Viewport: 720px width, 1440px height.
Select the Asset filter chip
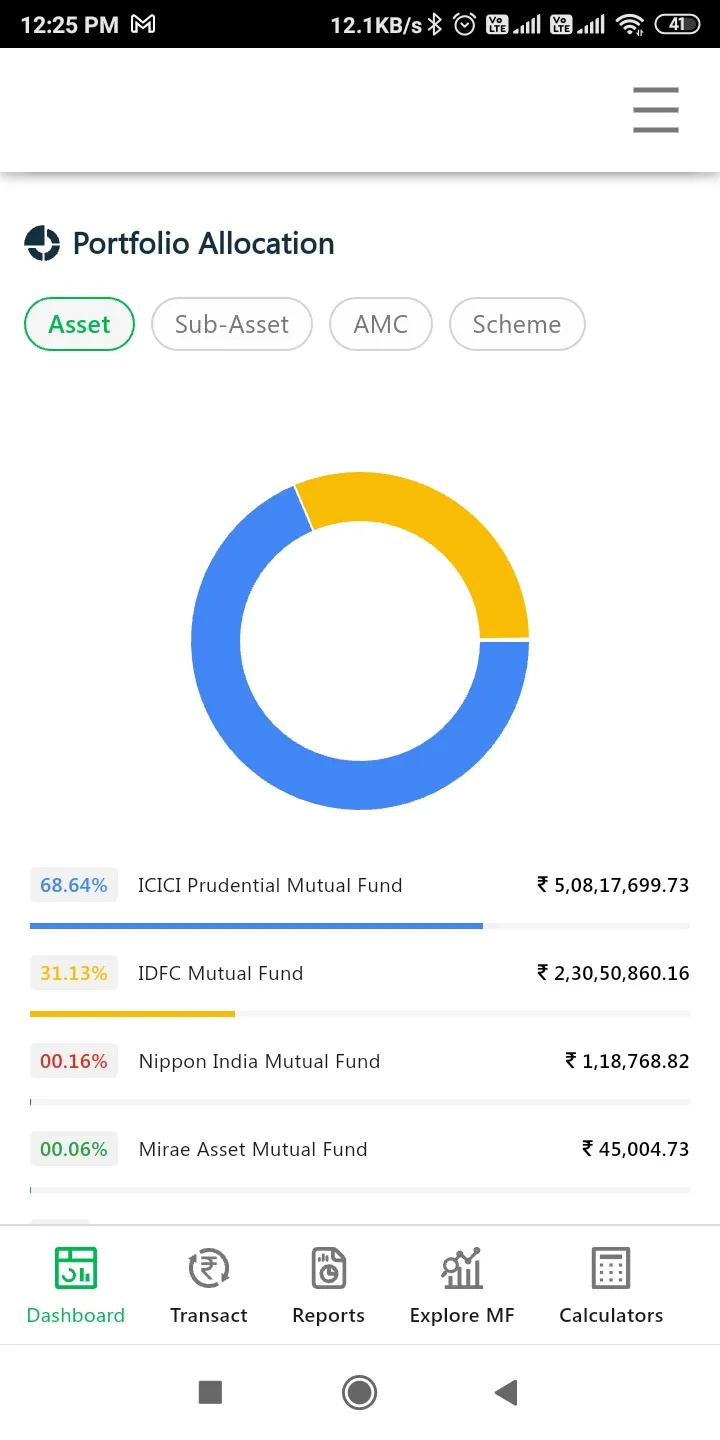79,324
